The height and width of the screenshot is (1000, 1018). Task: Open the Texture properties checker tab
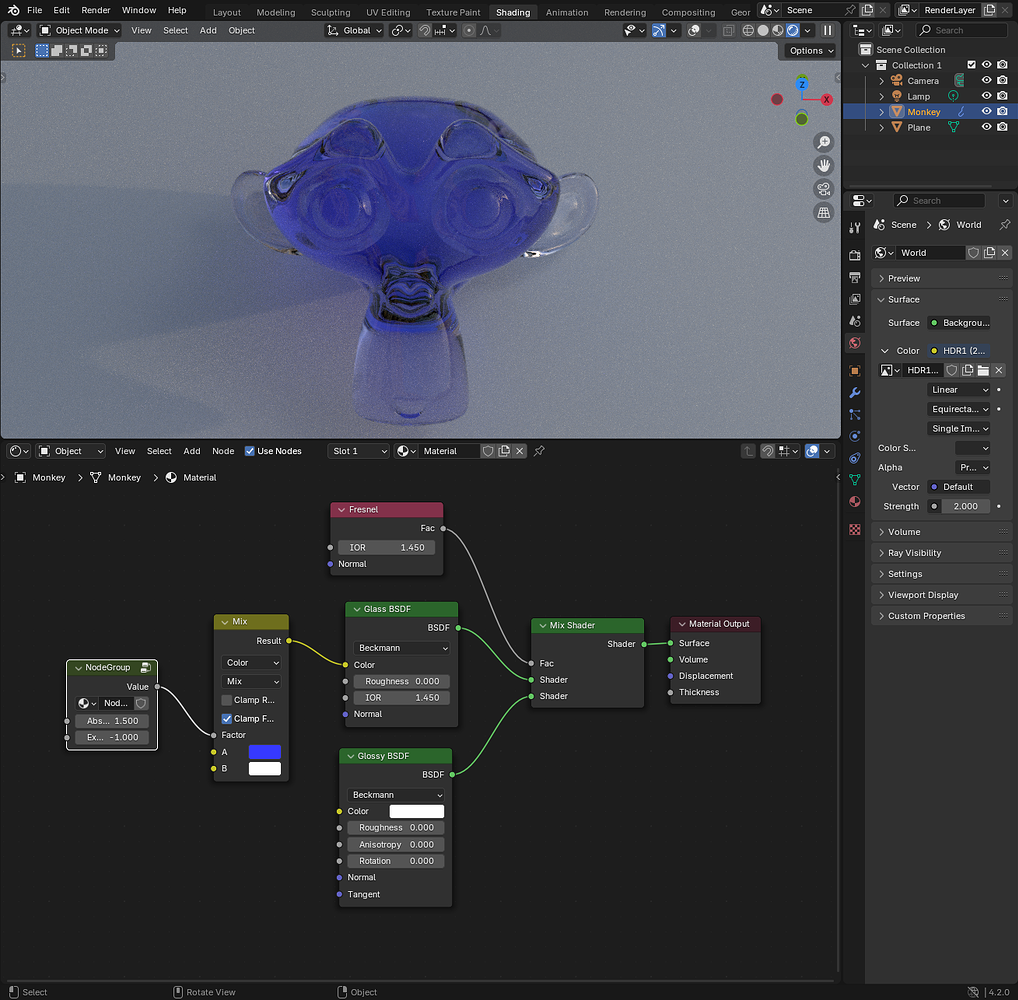pyautogui.click(x=854, y=530)
